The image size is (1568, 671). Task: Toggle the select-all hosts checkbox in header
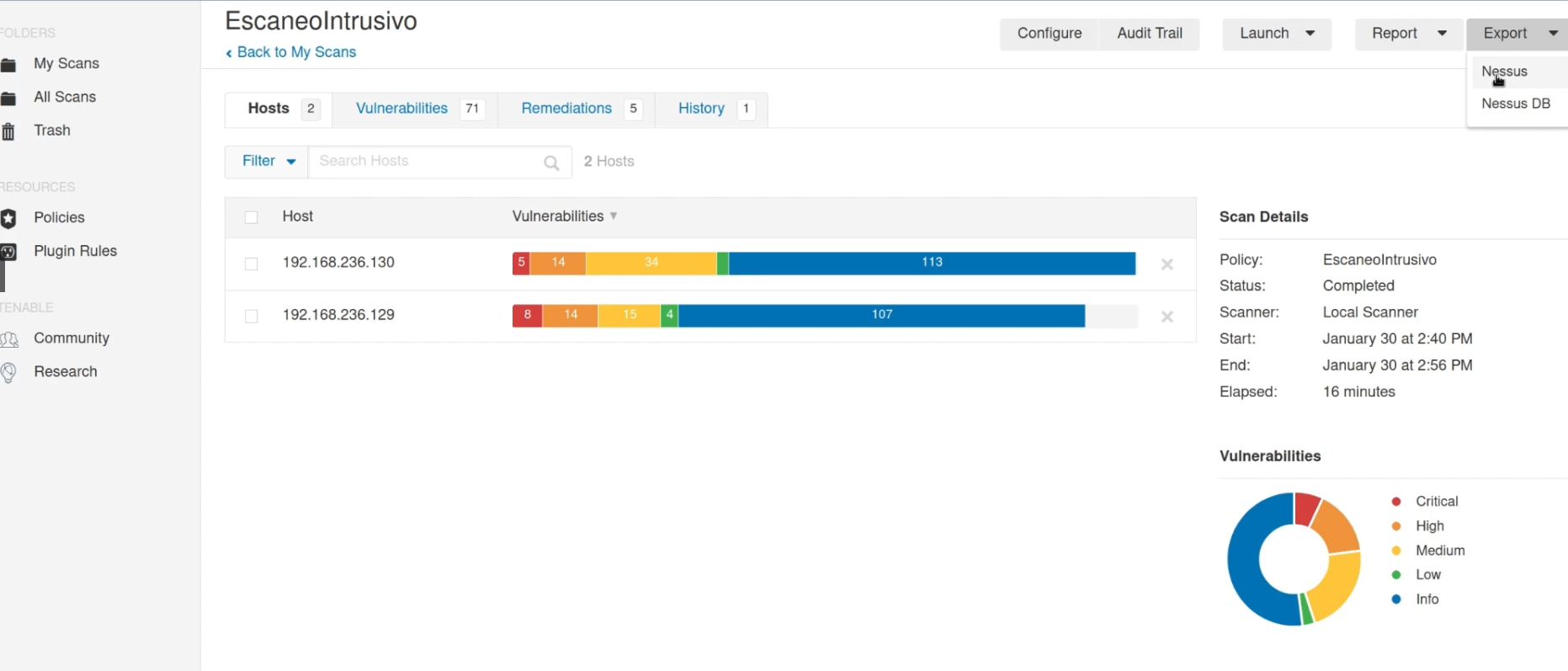(x=251, y=217)
